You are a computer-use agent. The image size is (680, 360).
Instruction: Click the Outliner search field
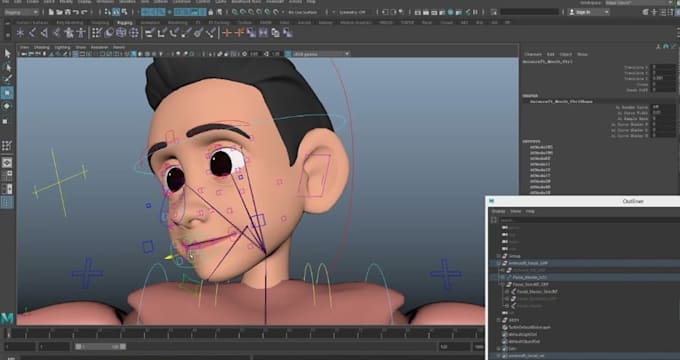click(x=590, y=220)
